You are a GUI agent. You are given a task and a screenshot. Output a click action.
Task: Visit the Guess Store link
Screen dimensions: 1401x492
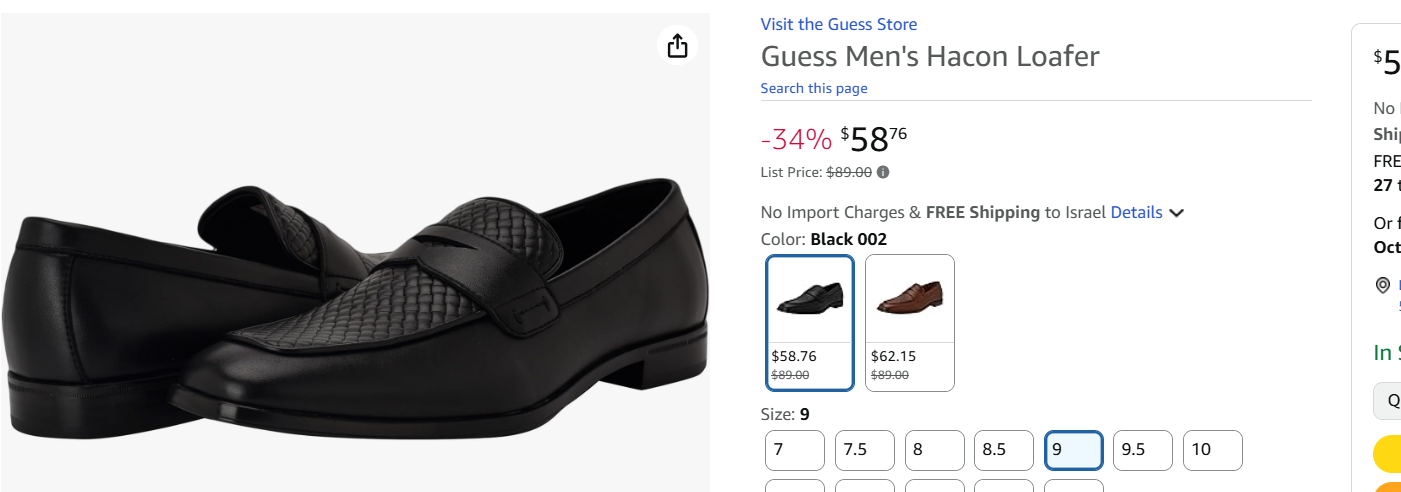(838, 24)
